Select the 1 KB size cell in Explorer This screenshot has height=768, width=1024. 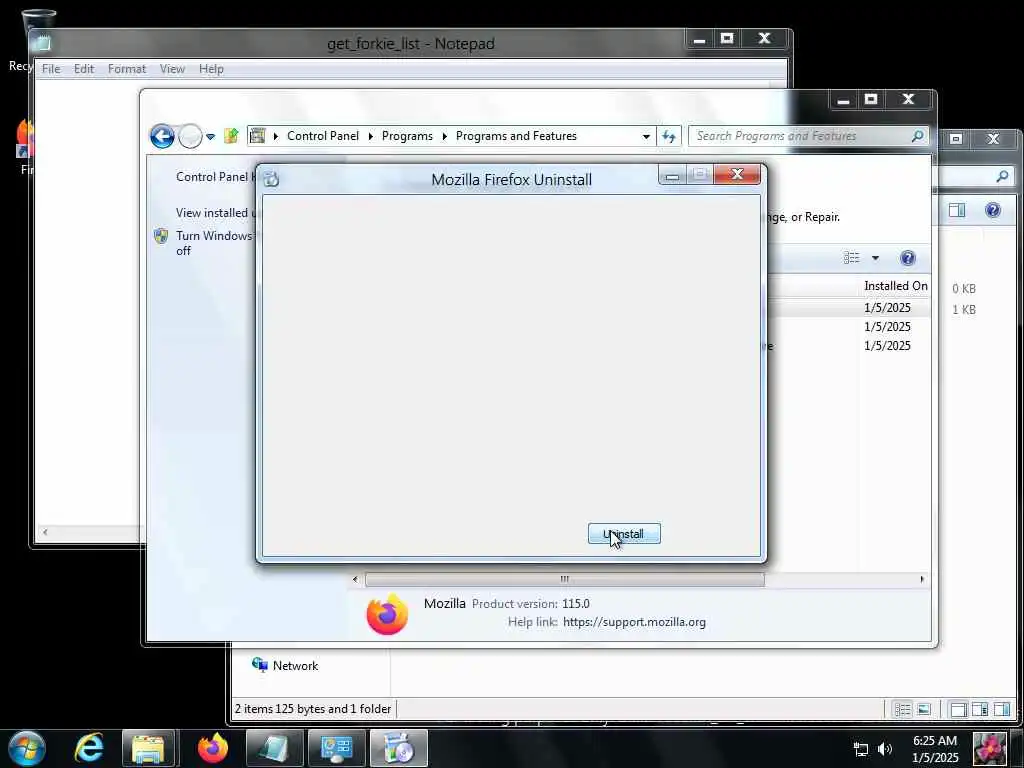(x=963, y=310)
